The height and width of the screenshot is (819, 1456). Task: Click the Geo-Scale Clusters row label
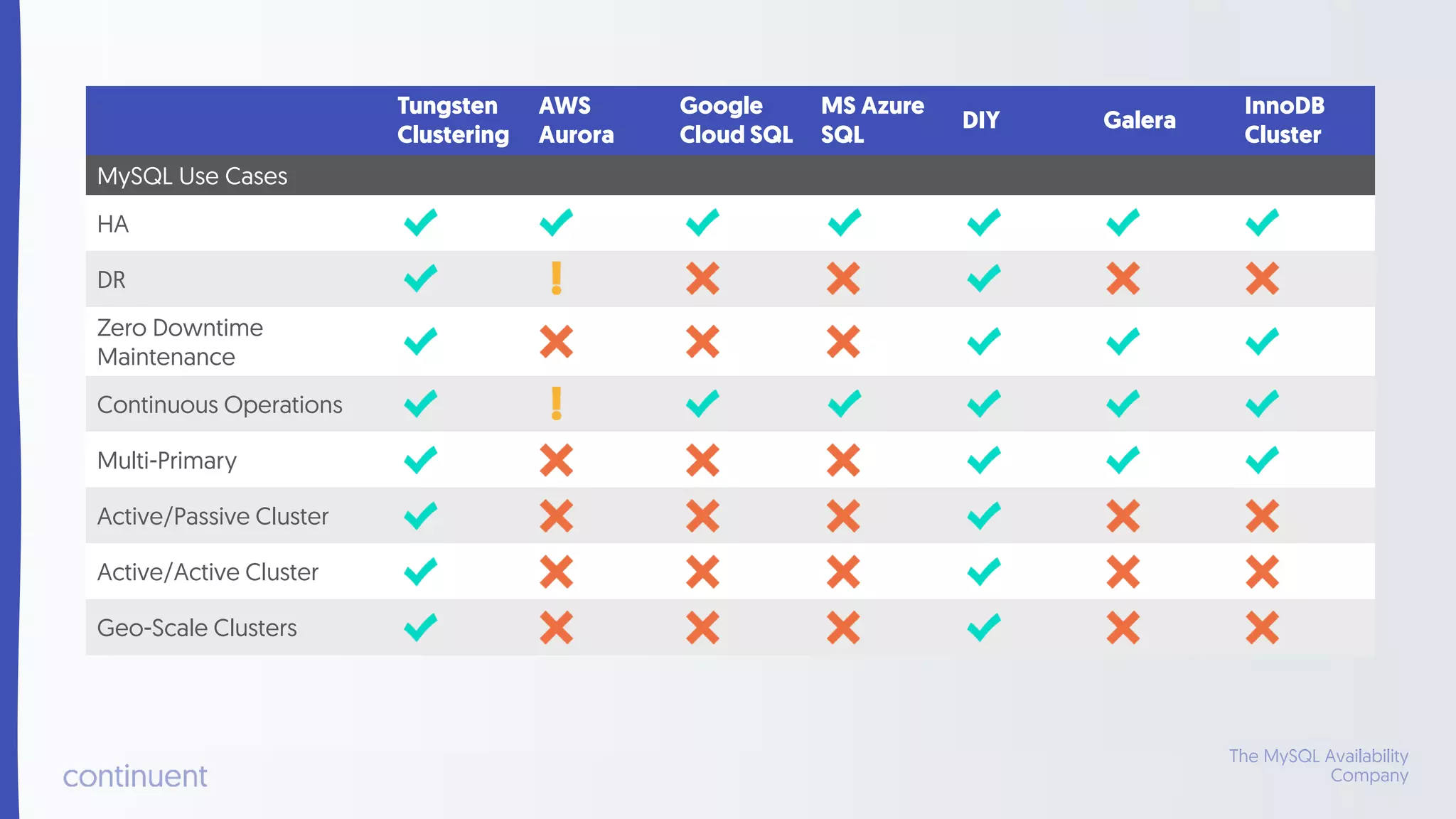click(x=197, y=628)
